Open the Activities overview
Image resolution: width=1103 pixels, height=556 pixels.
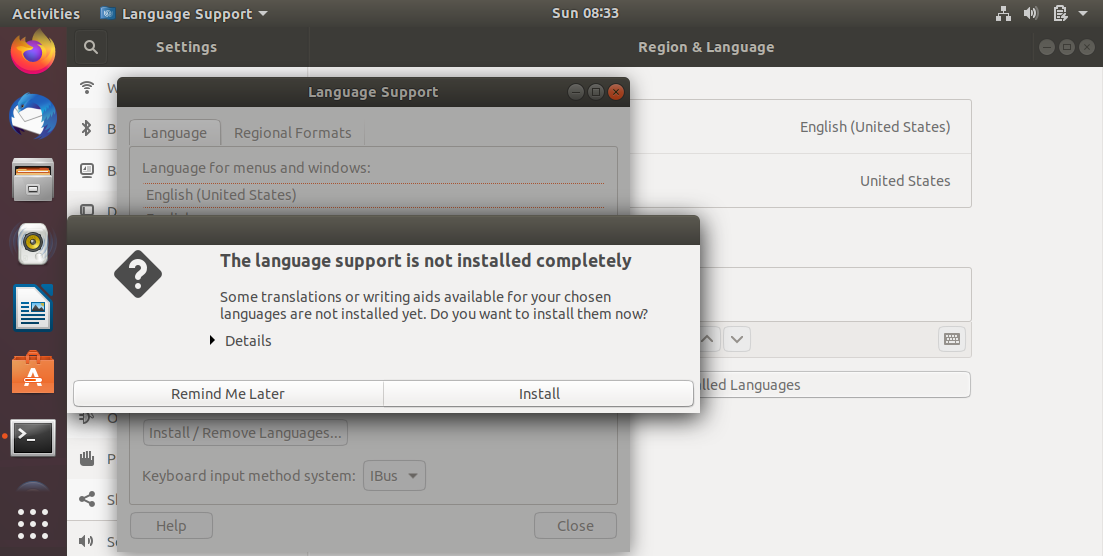46,14
